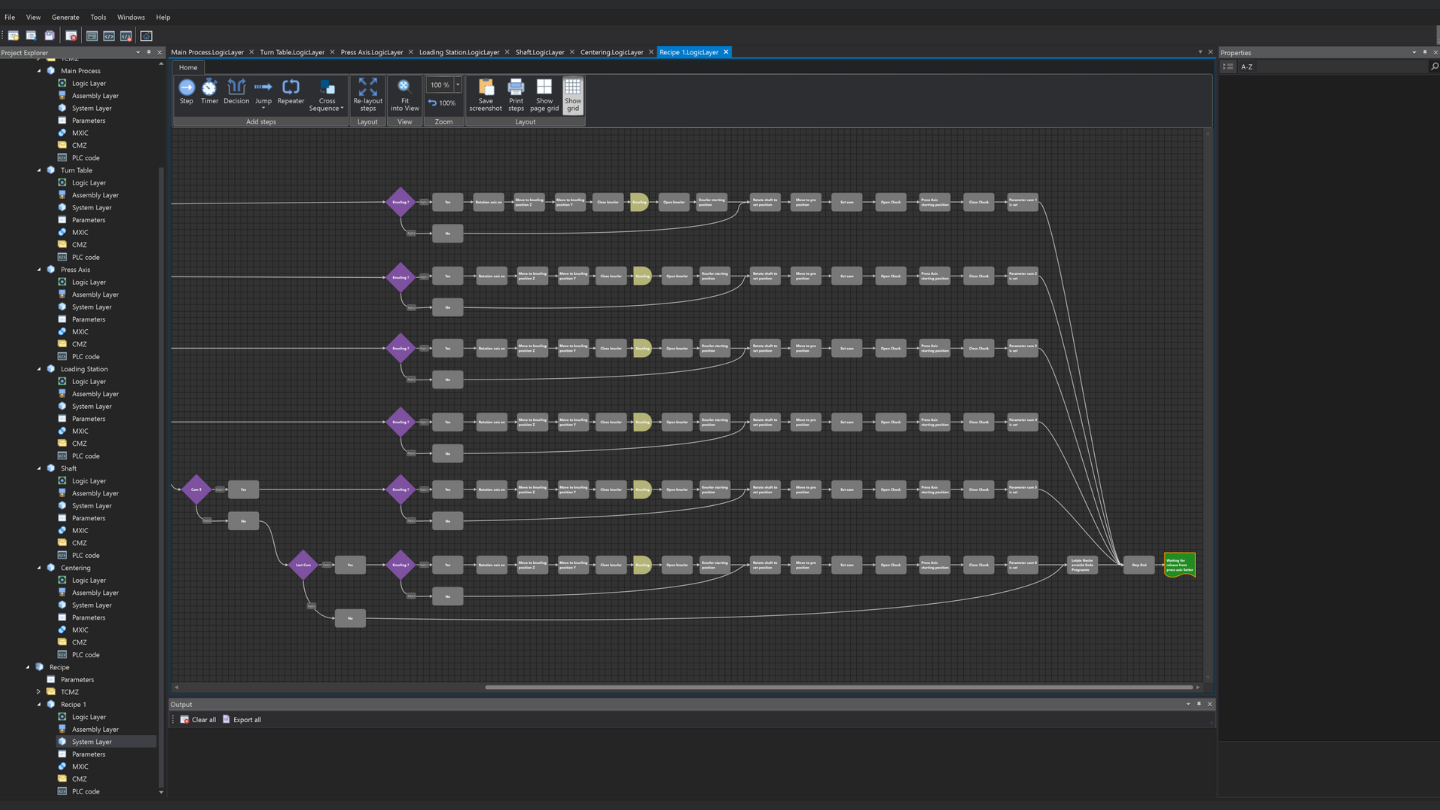Viewport: 1440px width, 810px height.
Task: Open the Help menu
Action: point(163,17)
